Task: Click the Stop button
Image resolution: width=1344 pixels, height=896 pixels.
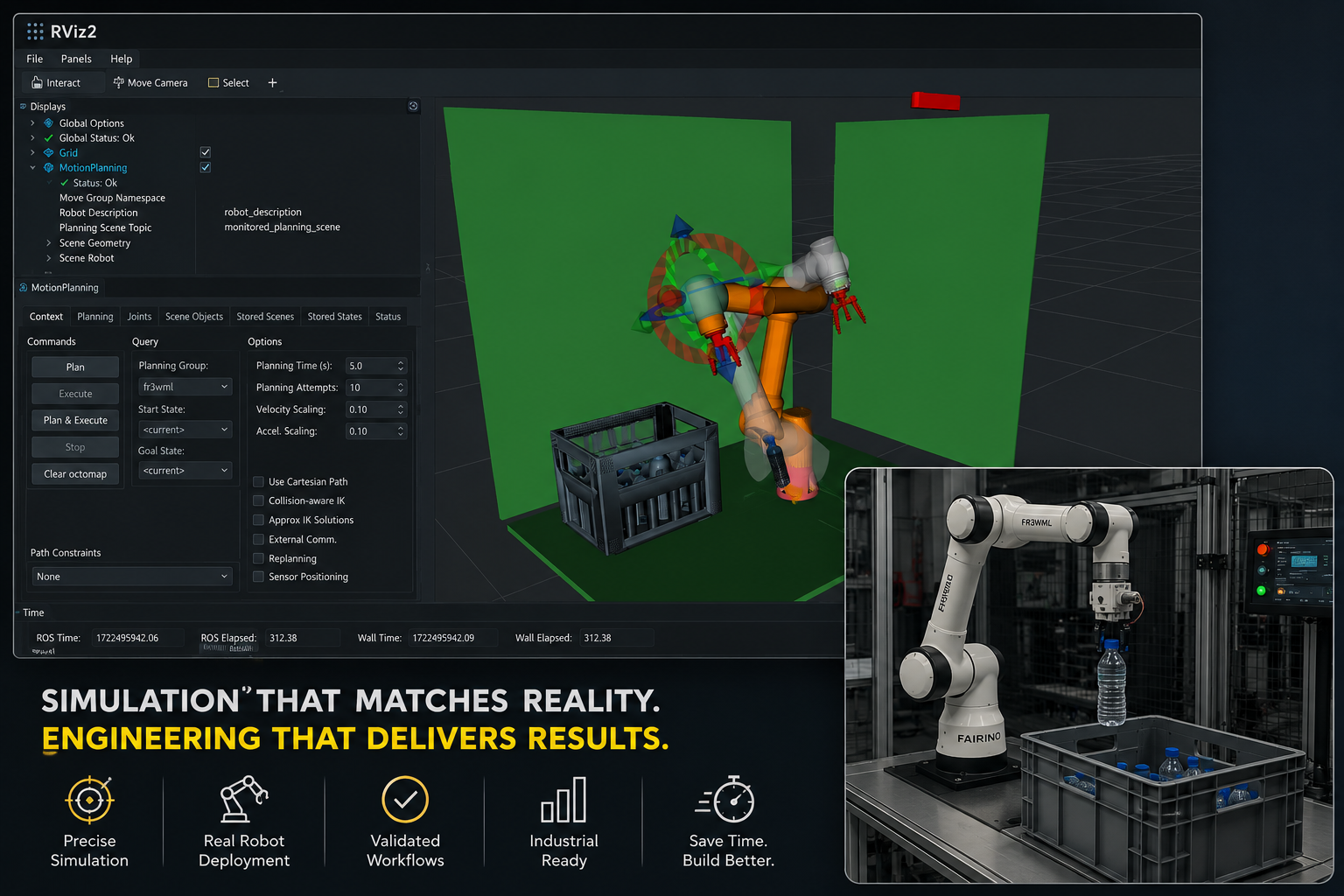Action: point(75,447)
